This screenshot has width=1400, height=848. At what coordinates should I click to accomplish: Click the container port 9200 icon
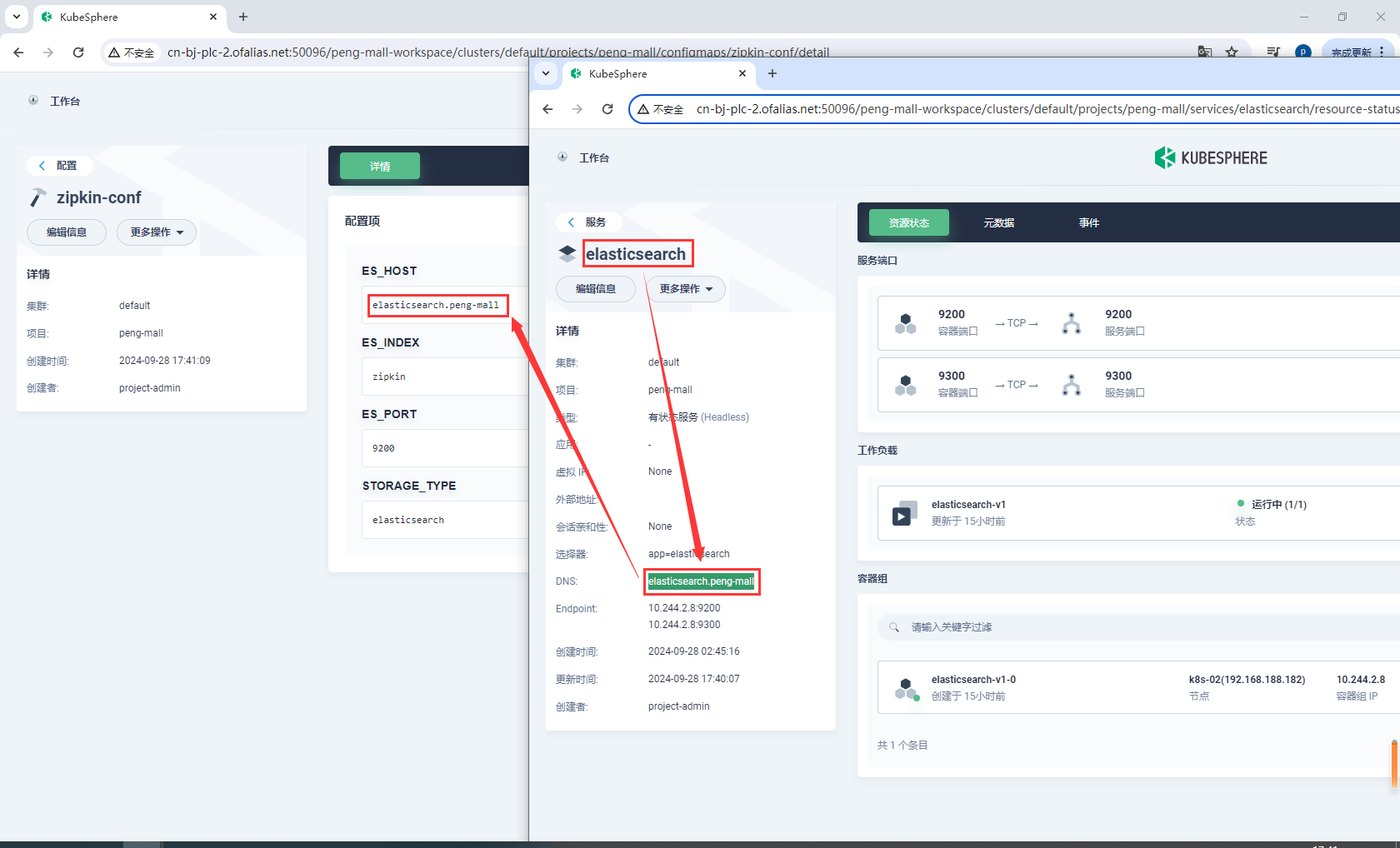click(906, 323)
